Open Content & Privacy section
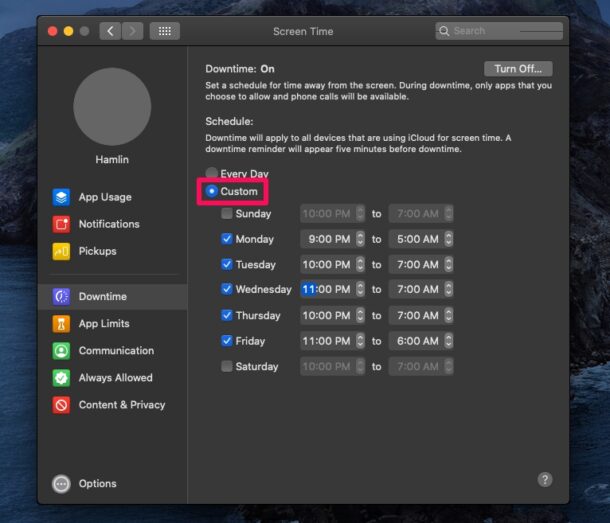Viewport: 610px width, 523px height. [113, 405]
